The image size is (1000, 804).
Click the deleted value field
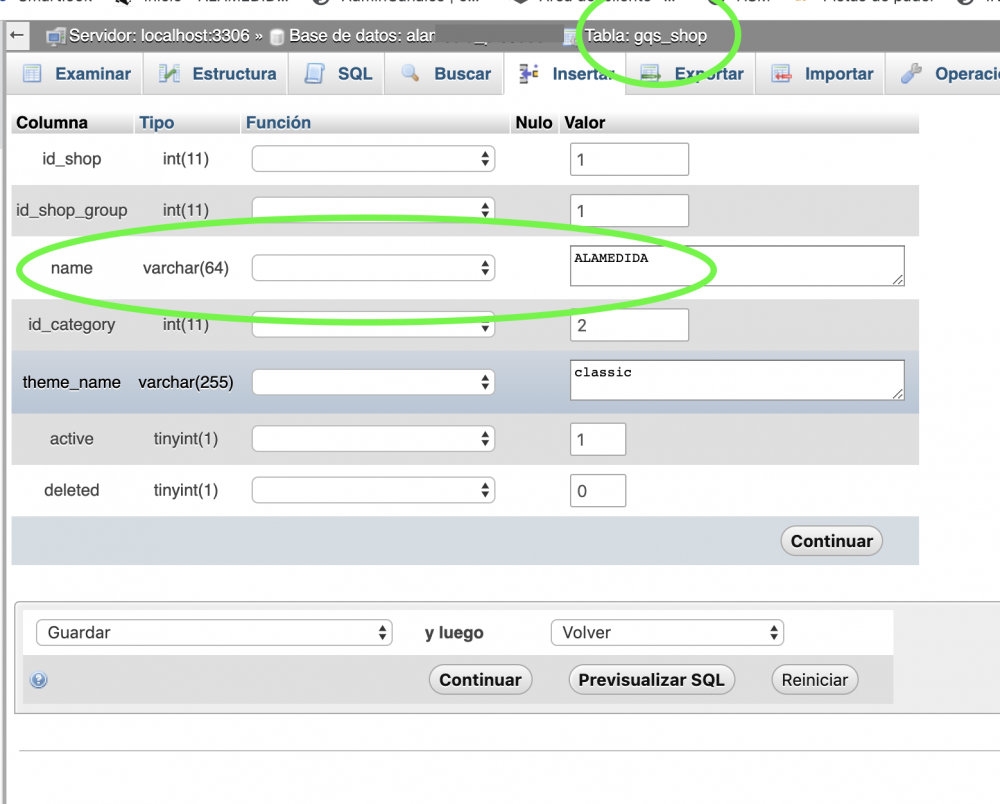(x=598, y=491)
